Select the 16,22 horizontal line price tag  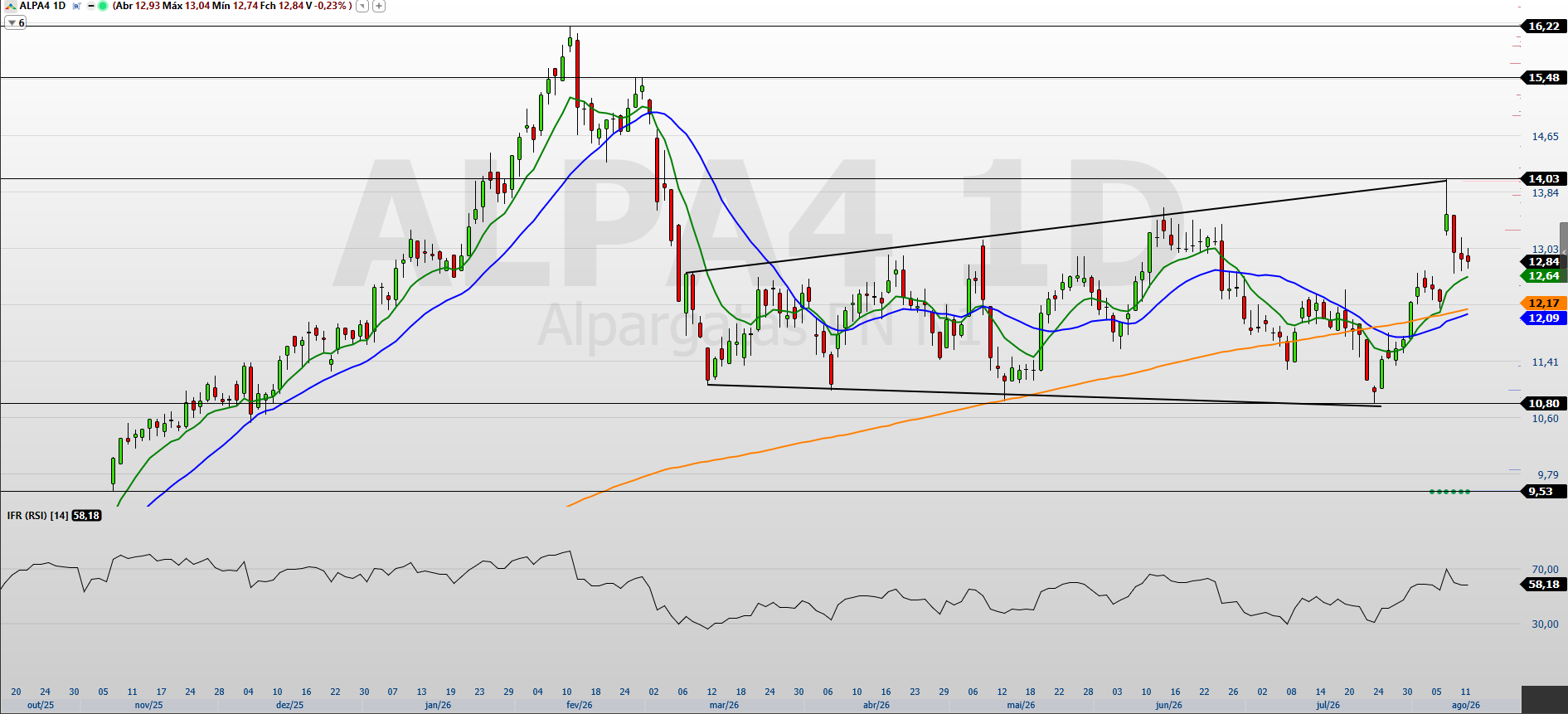tap(1543, 26)
